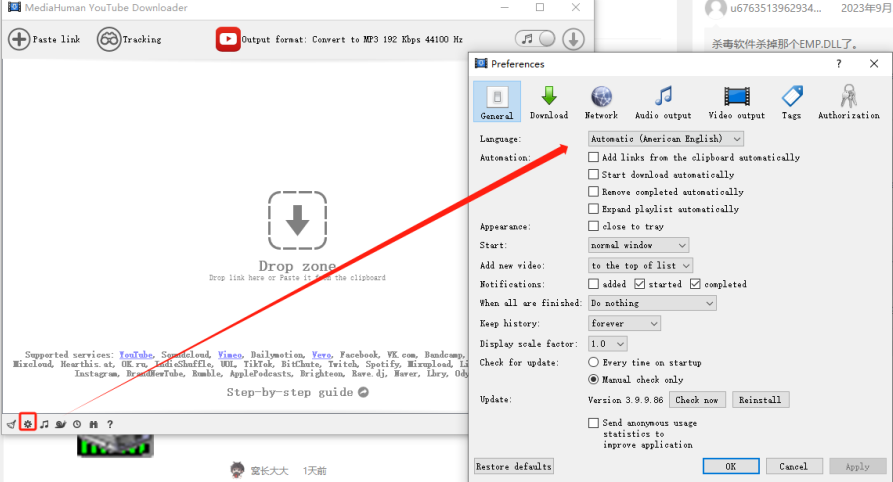
Task: Open the Vevo supported service link
Action: (x=322, y=354)
